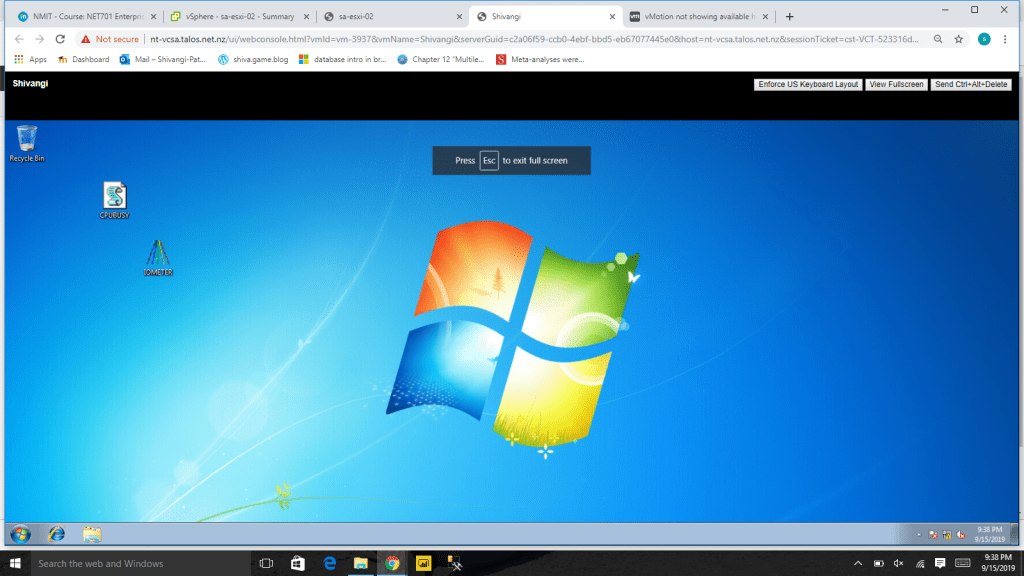Show hidden icons in the Windows 10 tray
1024x576 pixels.
858,563
